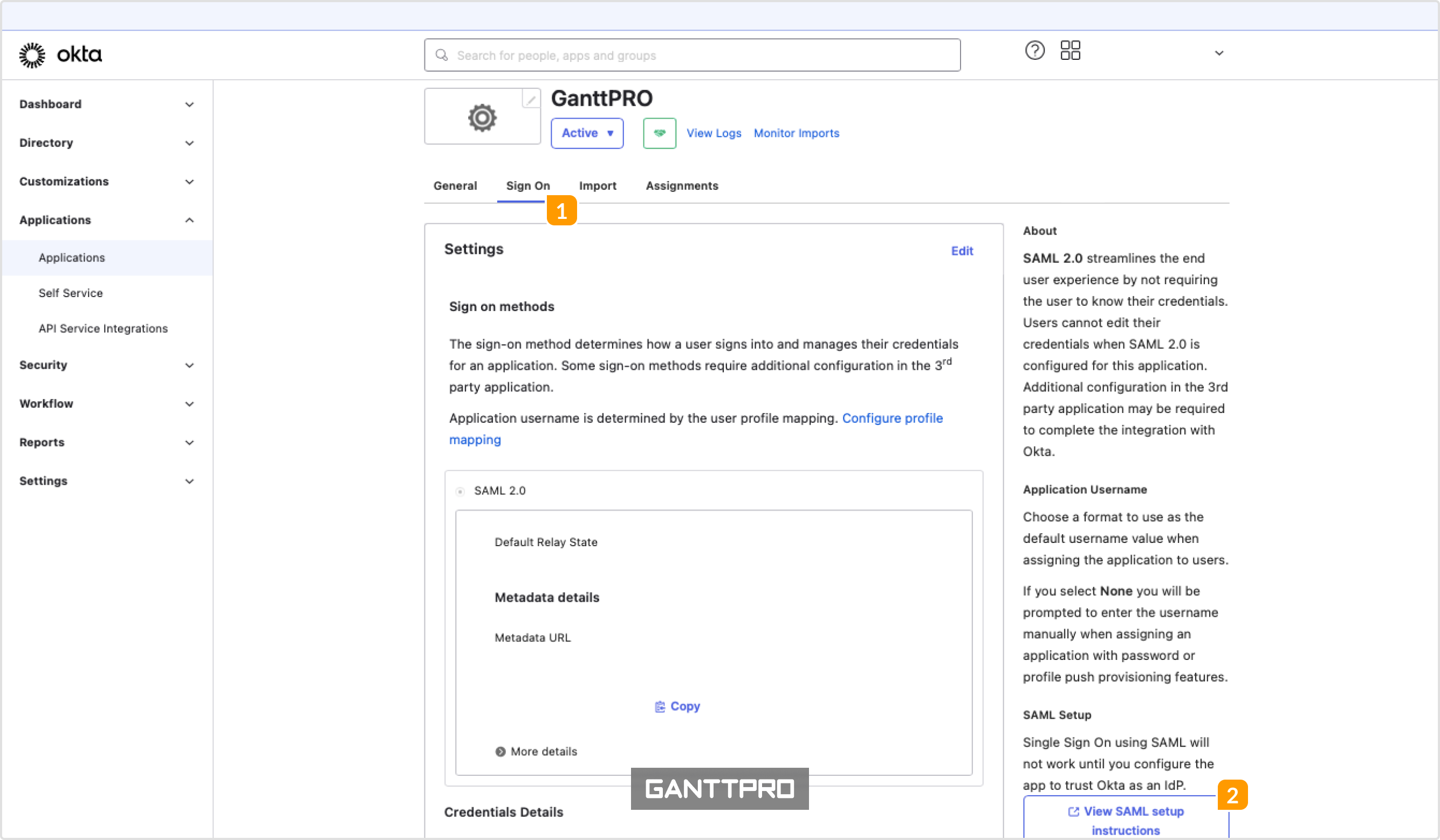The width and height of the screenshot is (1440, 840).
Task: Click the Customizations sidebar label
Action: (x=64, y=182)
